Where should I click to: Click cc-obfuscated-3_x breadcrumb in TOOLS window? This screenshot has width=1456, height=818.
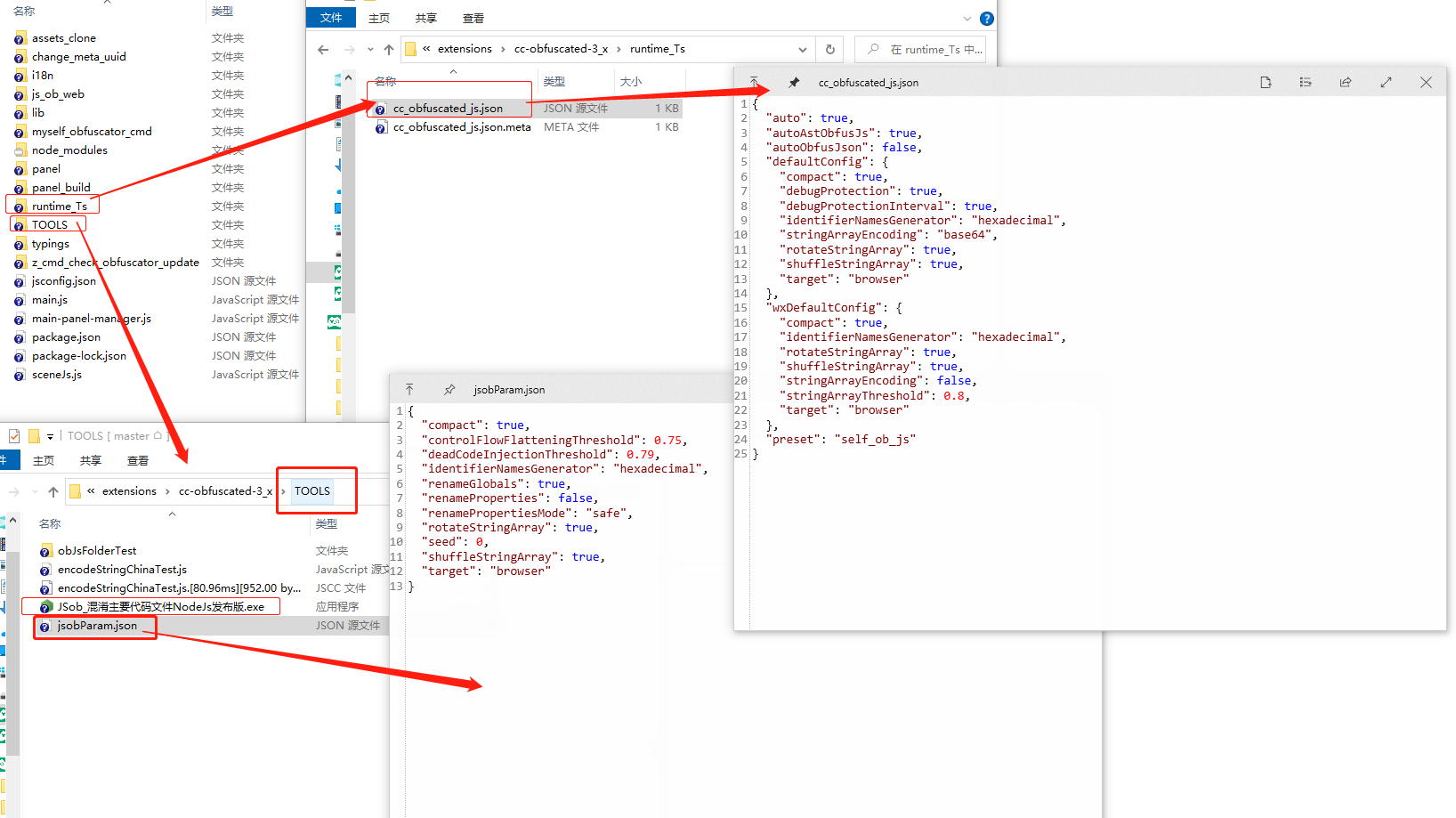tap(225, 491)
